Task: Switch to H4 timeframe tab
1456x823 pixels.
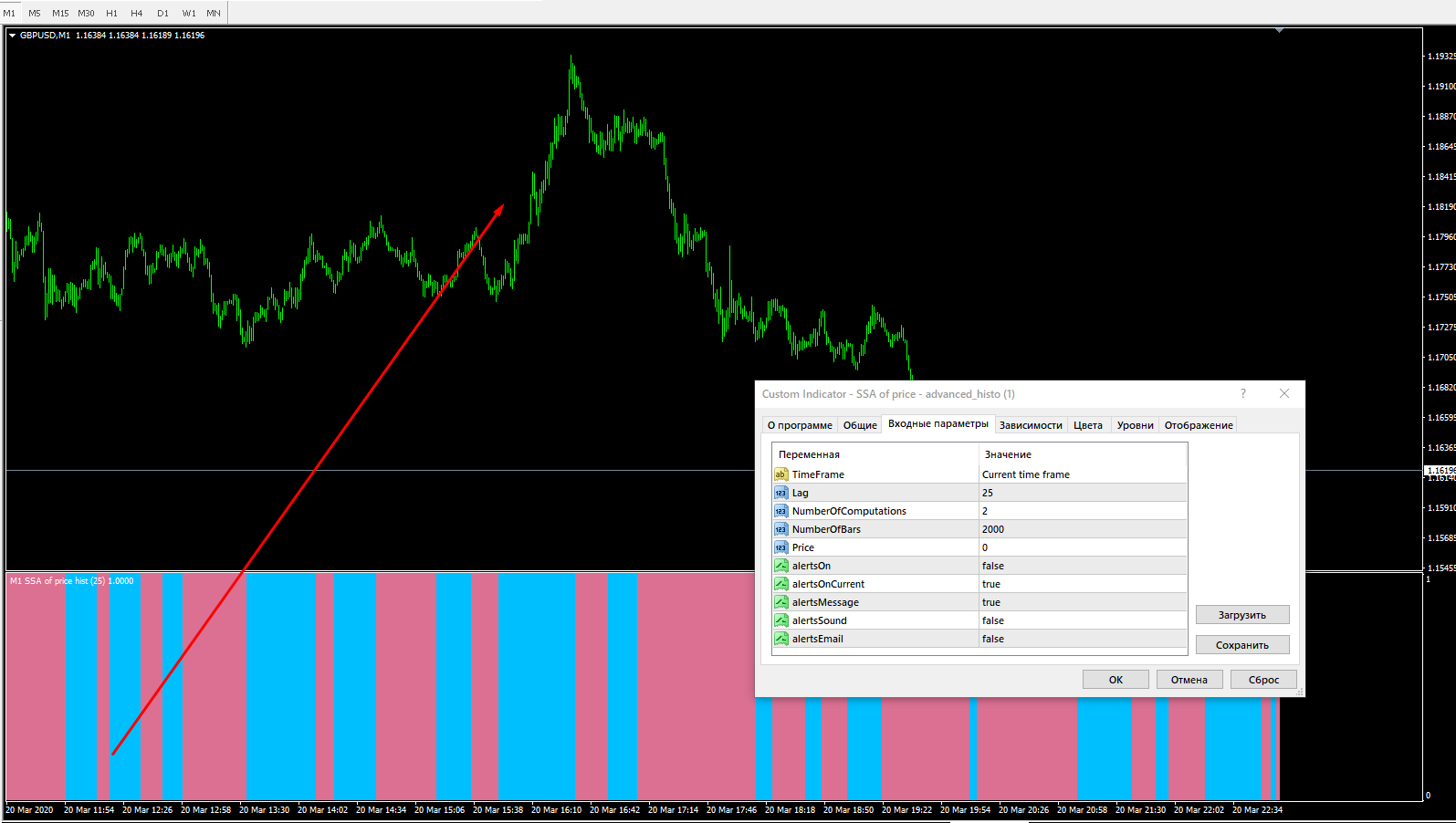Action: pos(137,13)
